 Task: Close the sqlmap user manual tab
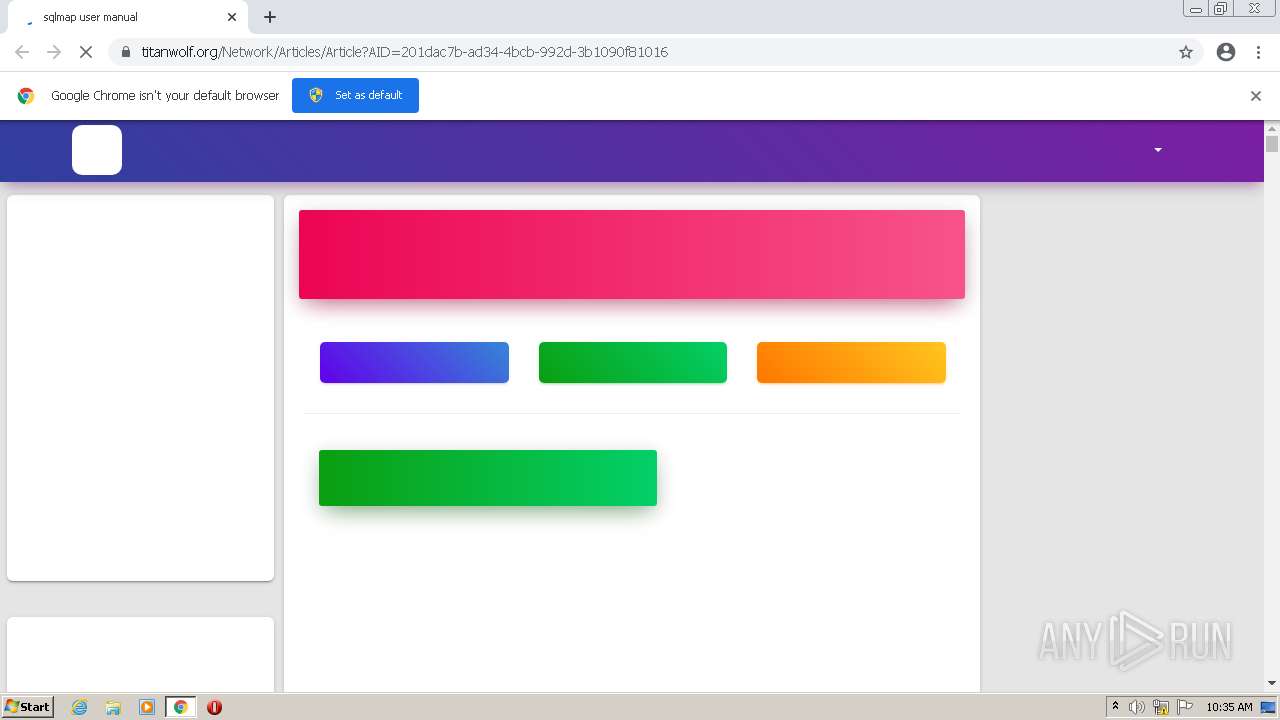pos(232,17)
